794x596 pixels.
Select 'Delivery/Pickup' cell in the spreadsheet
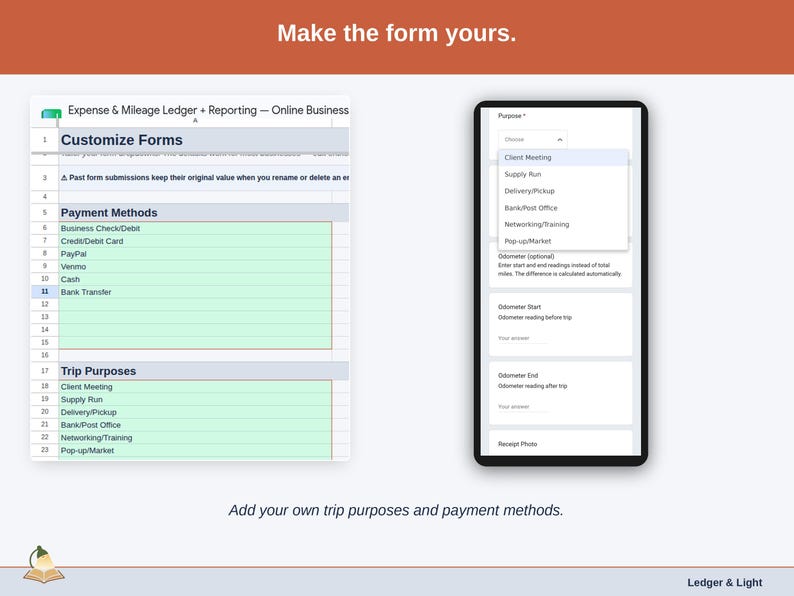pyautogui.click(x=195, y=412)
